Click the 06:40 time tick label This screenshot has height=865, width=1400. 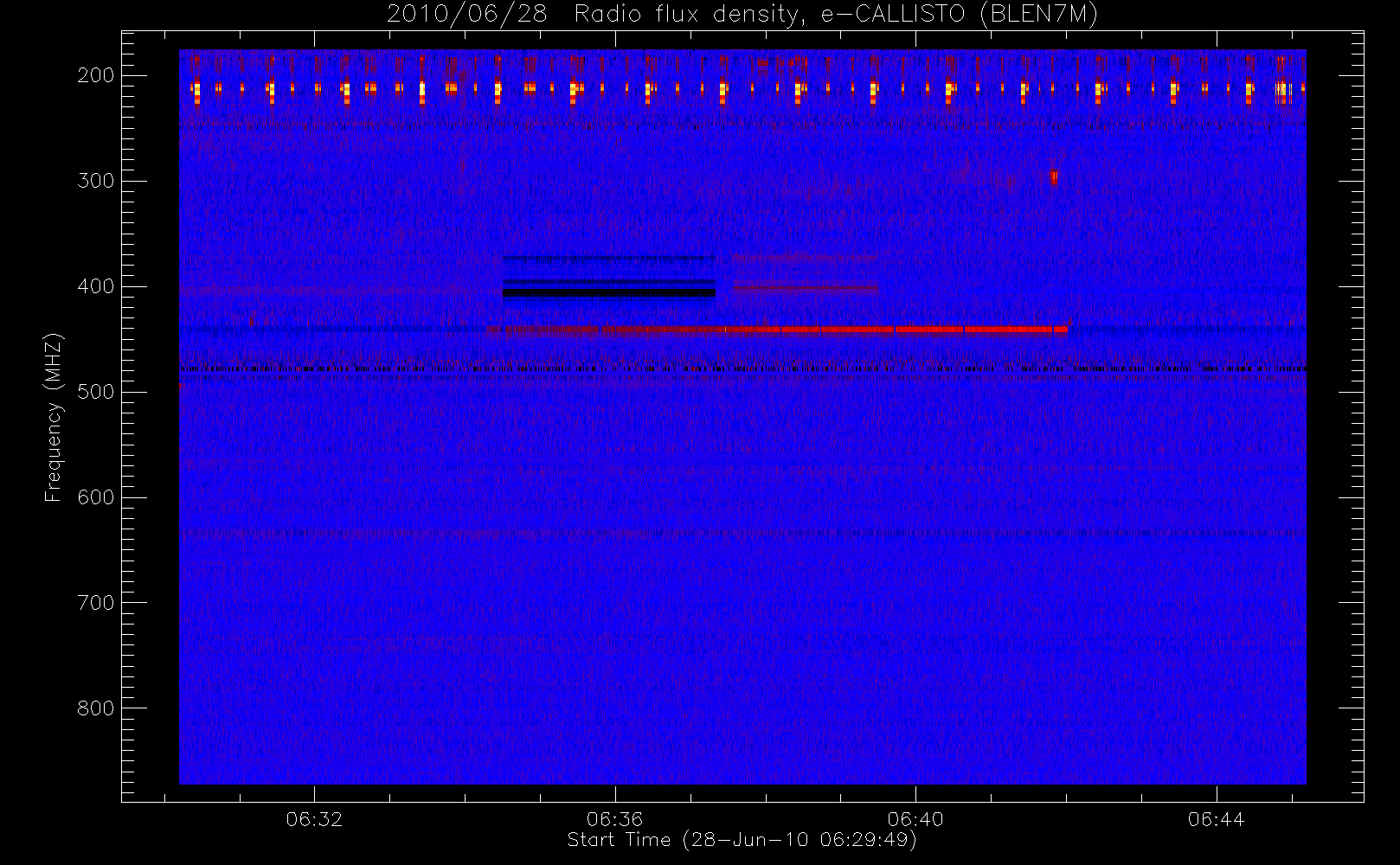pos(915,818)
